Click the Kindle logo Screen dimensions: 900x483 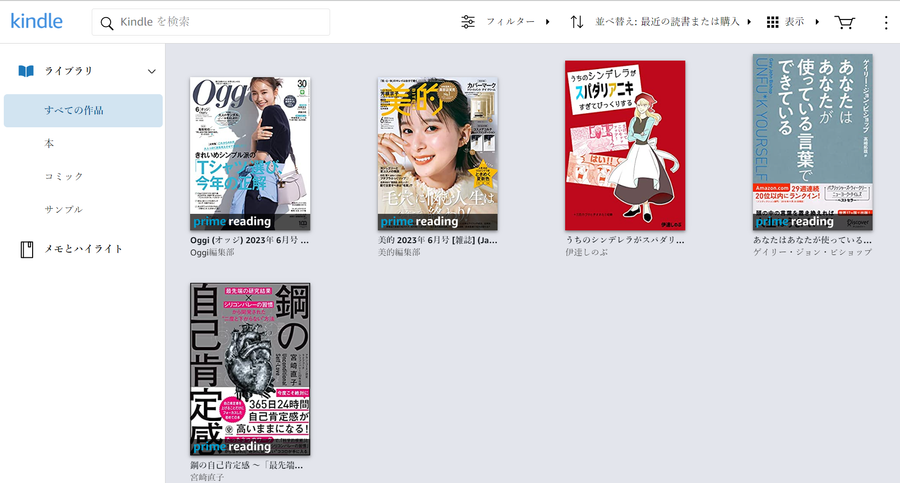[37, 21]
